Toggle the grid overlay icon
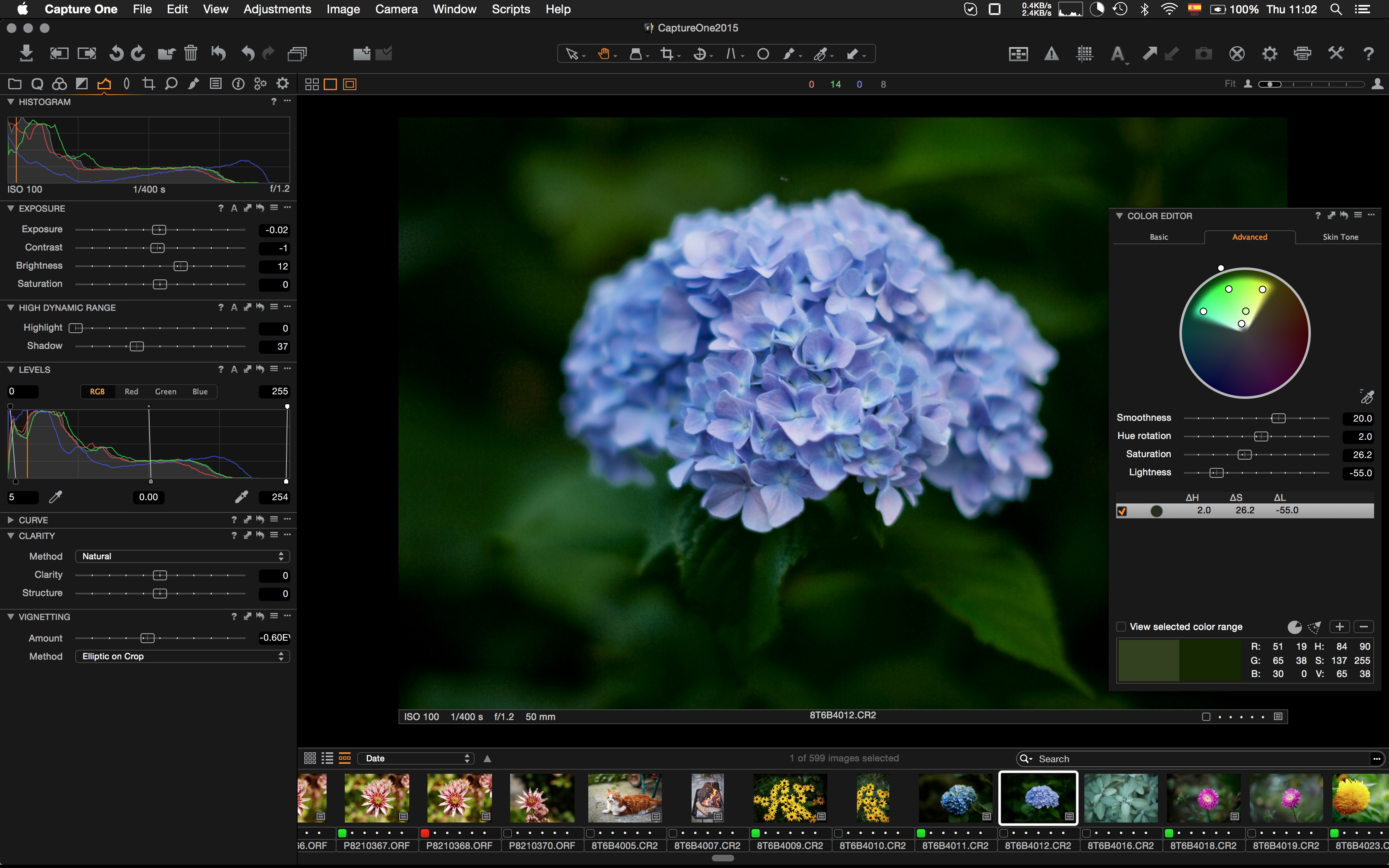Screen dimensions: 1389x868 [1084, 54]
